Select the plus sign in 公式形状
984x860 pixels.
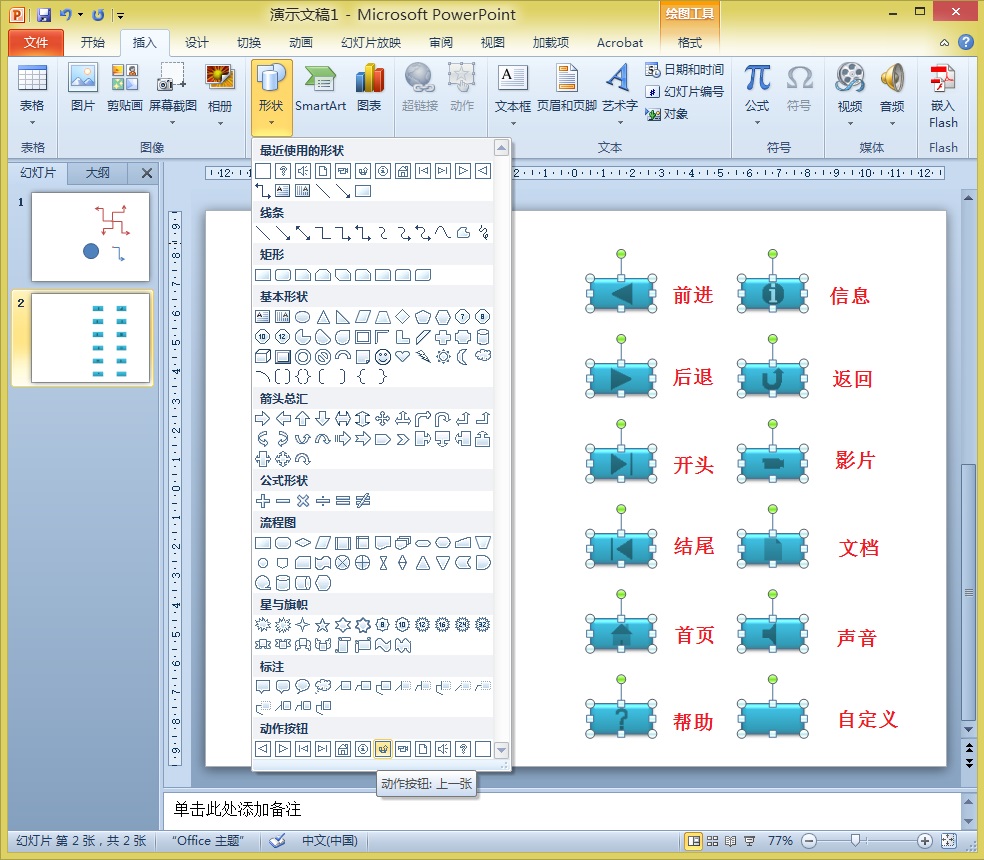[x=263, y=500]
